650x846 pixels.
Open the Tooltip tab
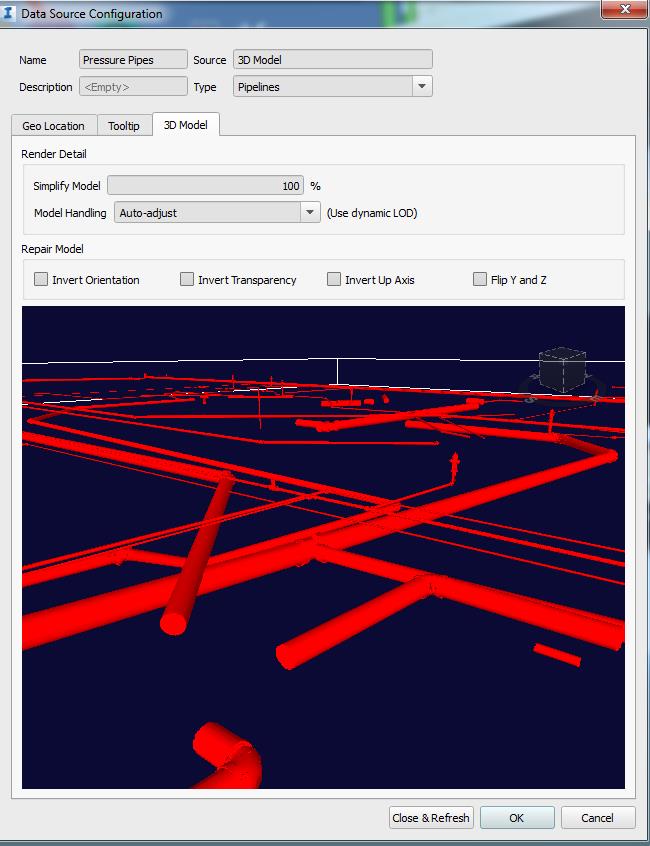coord(124,126)
